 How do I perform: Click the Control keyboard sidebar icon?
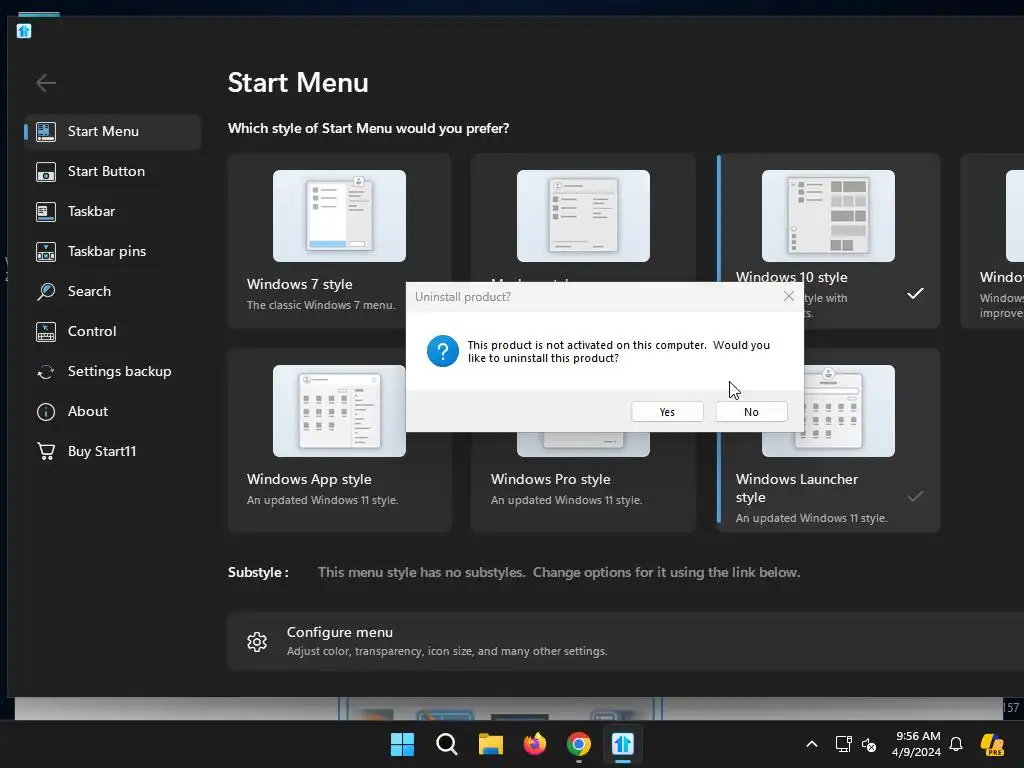pyautogui.click(x=46, y=332)
